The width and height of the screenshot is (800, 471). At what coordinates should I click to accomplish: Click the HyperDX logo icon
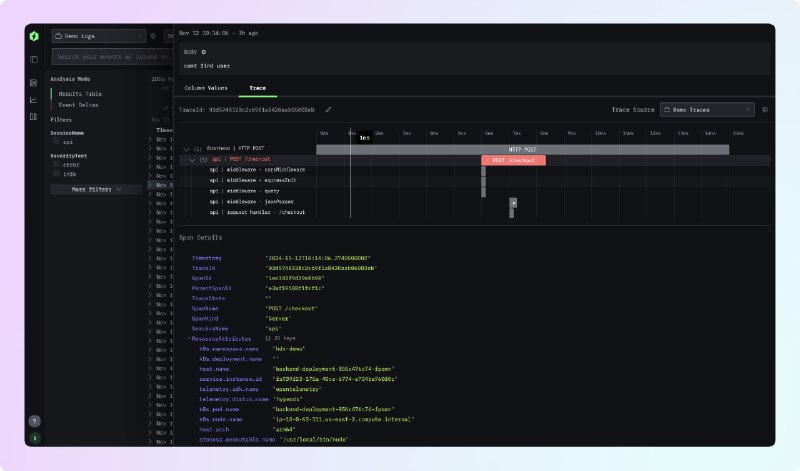34,36
